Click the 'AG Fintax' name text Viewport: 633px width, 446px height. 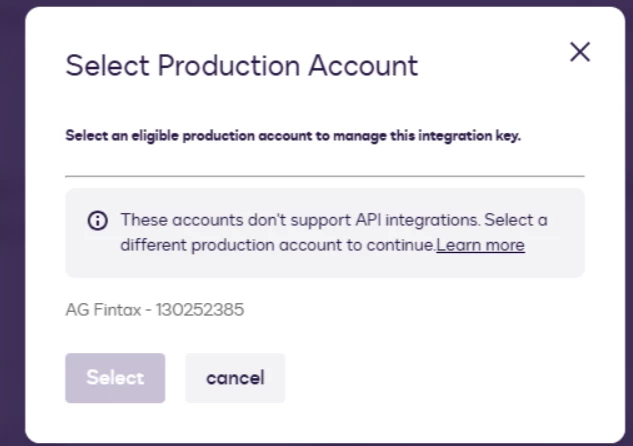[x=103, y=310]
